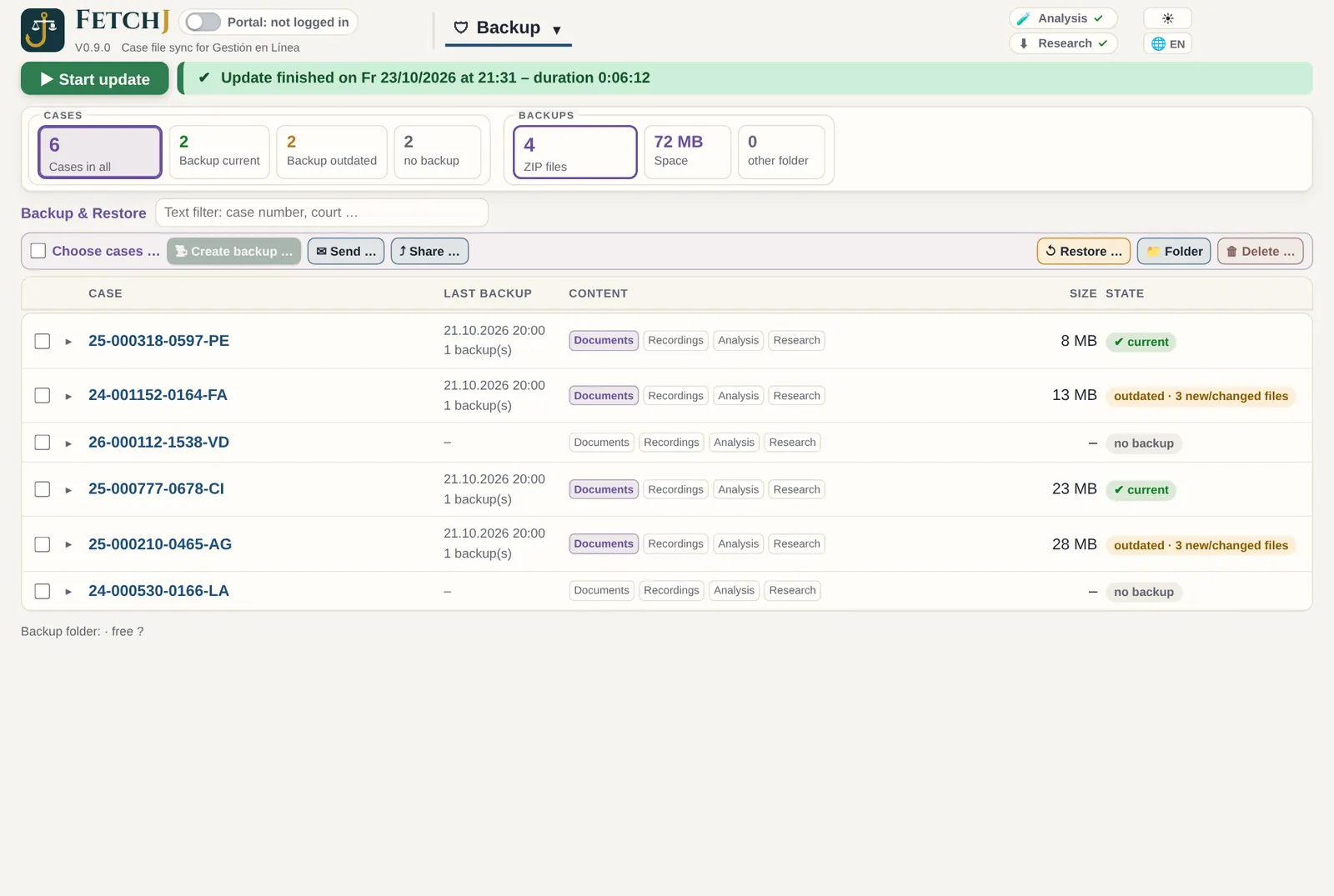Screen dimensions: 1334x896
Task: Open case link 25-000777-0678-CI
Action: [x=157, y=489]
